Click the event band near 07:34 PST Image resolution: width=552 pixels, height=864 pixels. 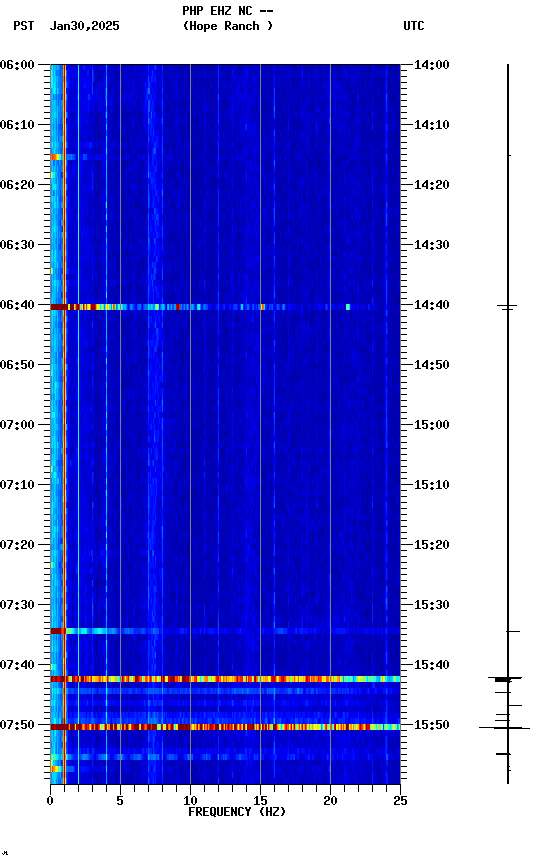[x=225, y=631]
